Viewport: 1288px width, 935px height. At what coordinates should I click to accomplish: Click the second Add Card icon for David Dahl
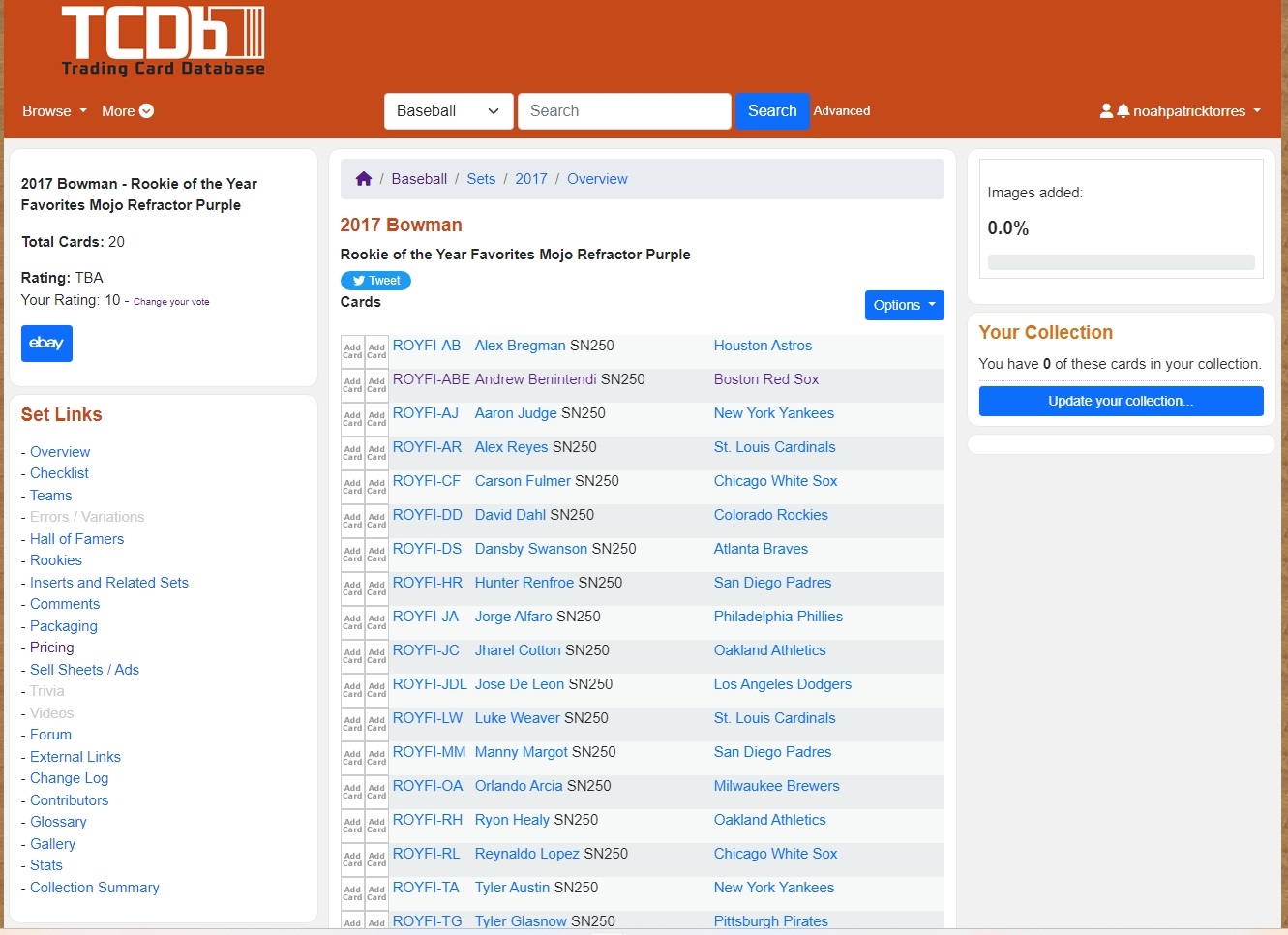tap(376, 521)
